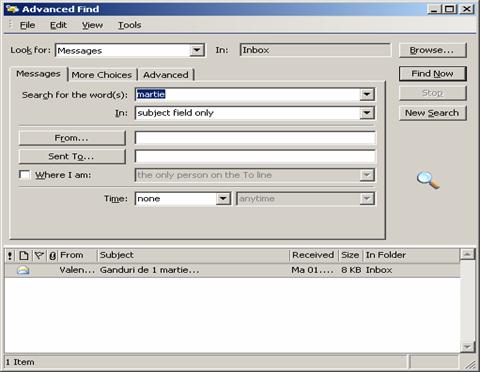Click the Browse... button
Image resolution: width=480 pixels, height=372 pixels.
coord(432,50)
